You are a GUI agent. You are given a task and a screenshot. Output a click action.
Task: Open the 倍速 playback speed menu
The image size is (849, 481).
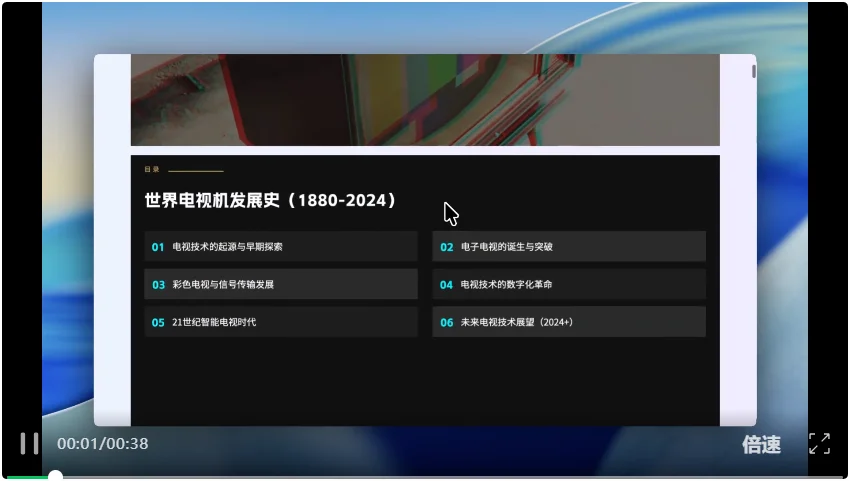pos(761,444)
